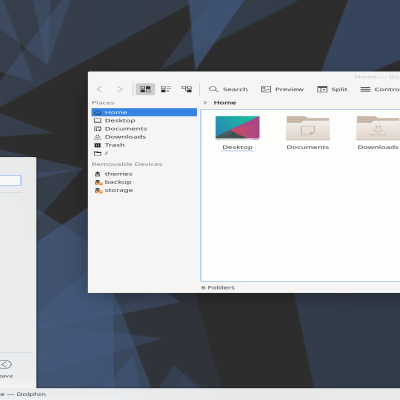The height and width of the screenshot is (400, 400).
Task: Click the Dolphin taskbar entry
Action: 23,394
